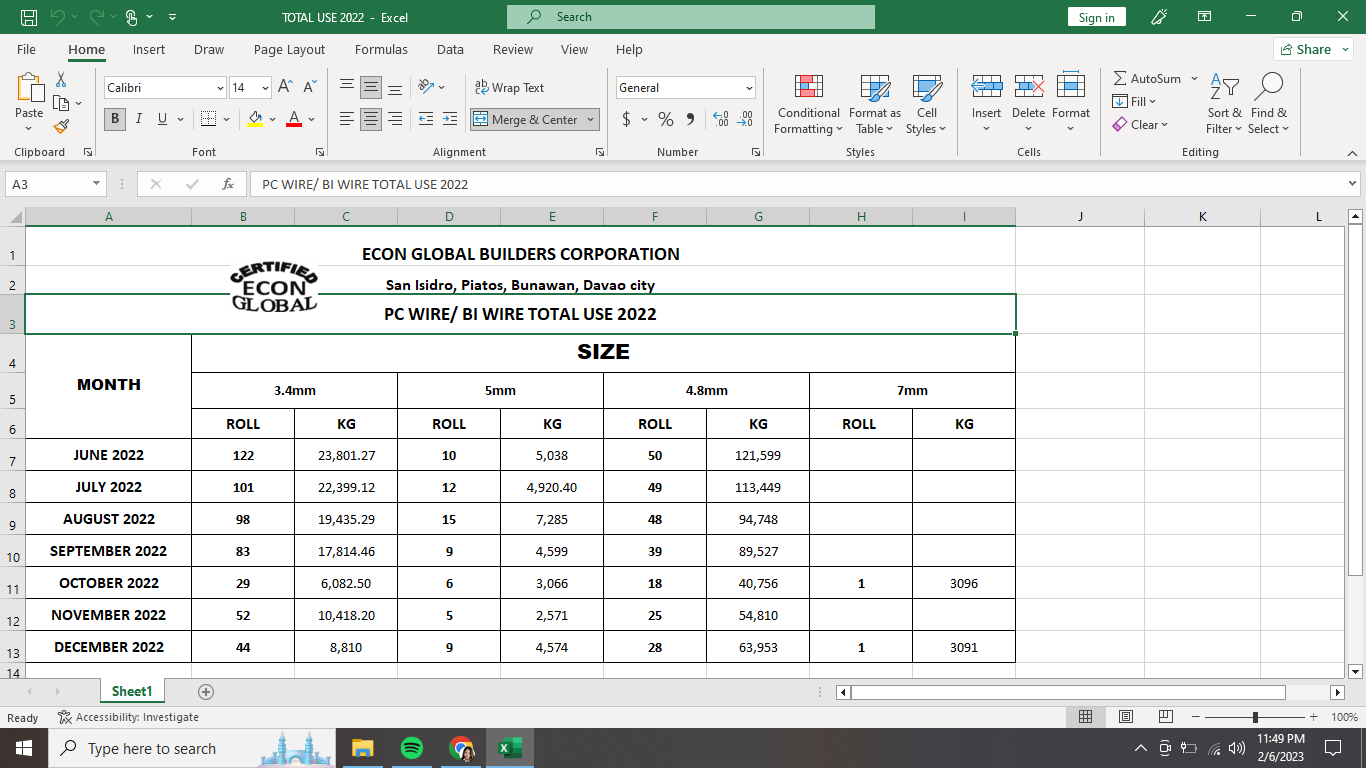This screenshot has width=1366, height=768.
Task: Open Cell Styles gallery
Action: (927, 104)
